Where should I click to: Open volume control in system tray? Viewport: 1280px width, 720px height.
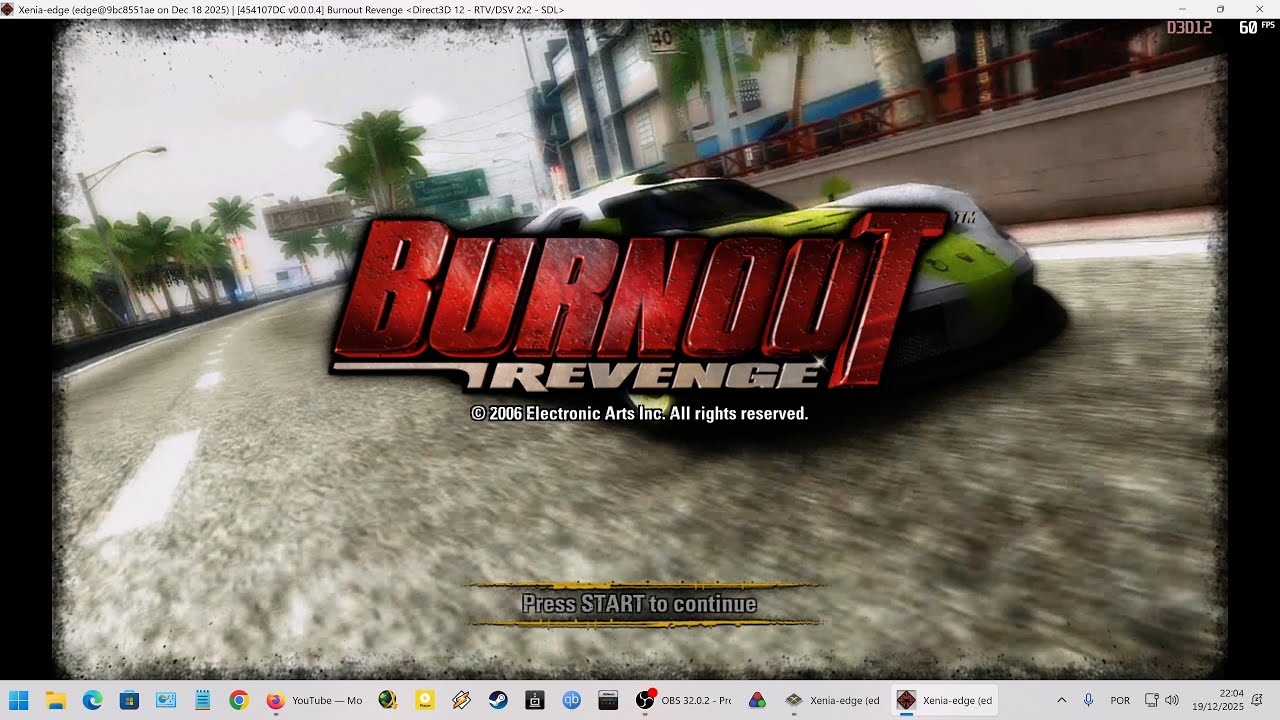(1172, 700)
